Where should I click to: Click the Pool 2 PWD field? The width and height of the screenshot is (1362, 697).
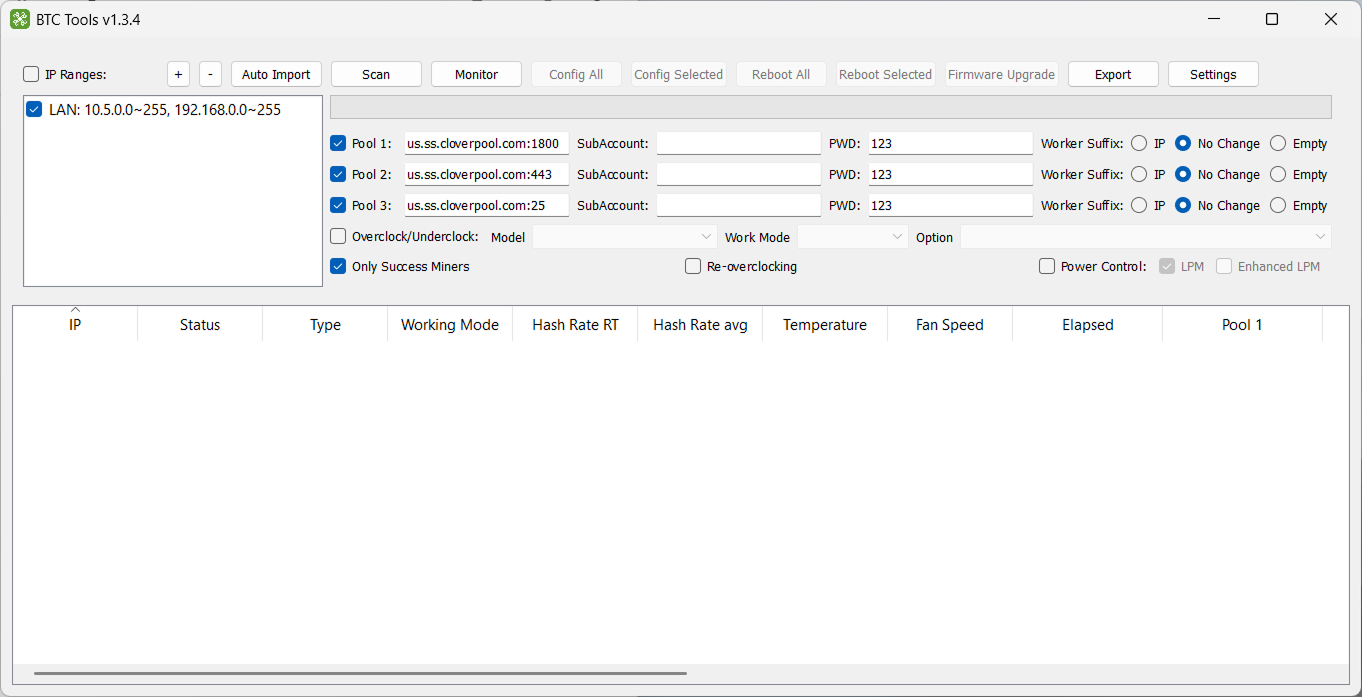pyautogui.click(x=950, y=174)
